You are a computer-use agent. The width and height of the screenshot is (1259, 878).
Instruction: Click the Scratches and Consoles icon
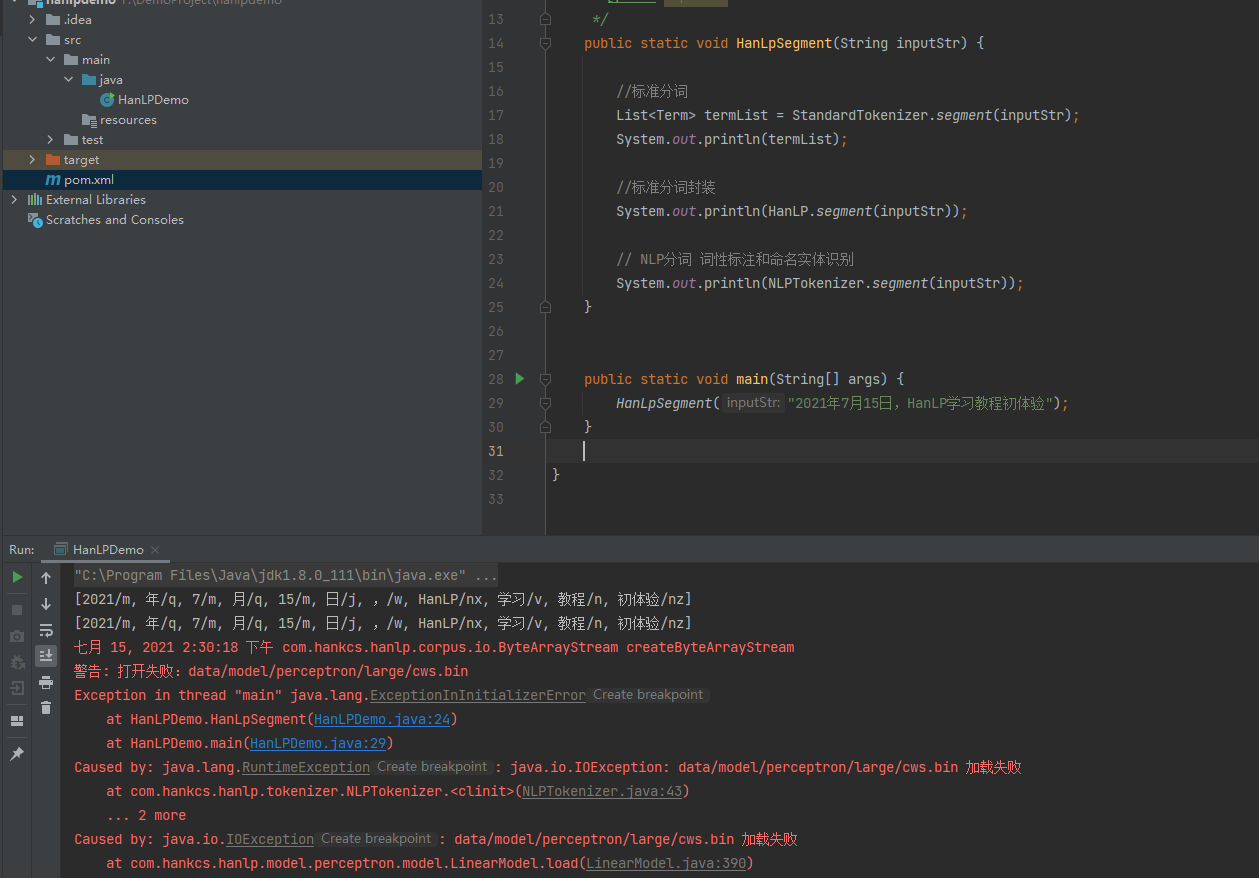pyautogui.click(x=35, y=220)
